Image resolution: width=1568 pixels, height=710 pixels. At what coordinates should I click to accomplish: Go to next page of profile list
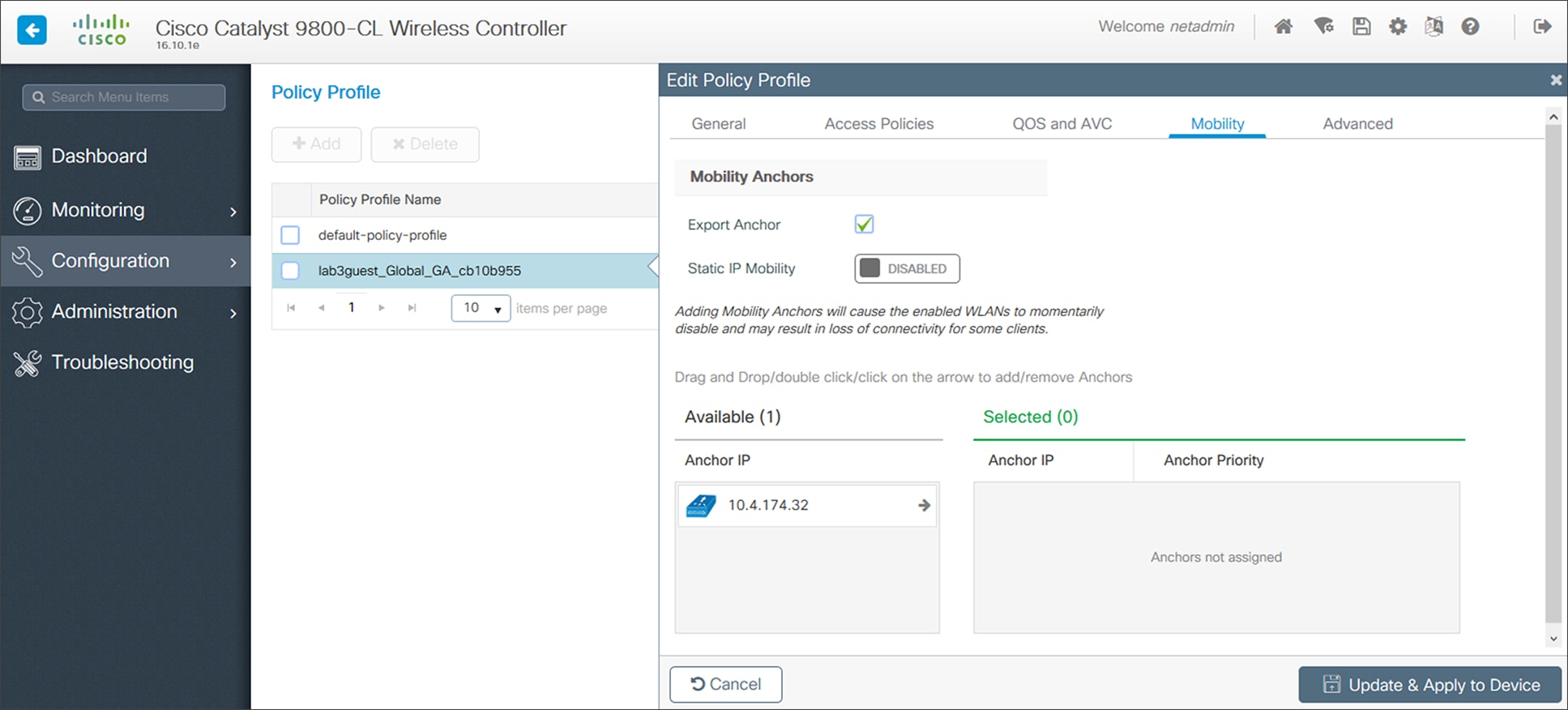(x=382, y=308)
